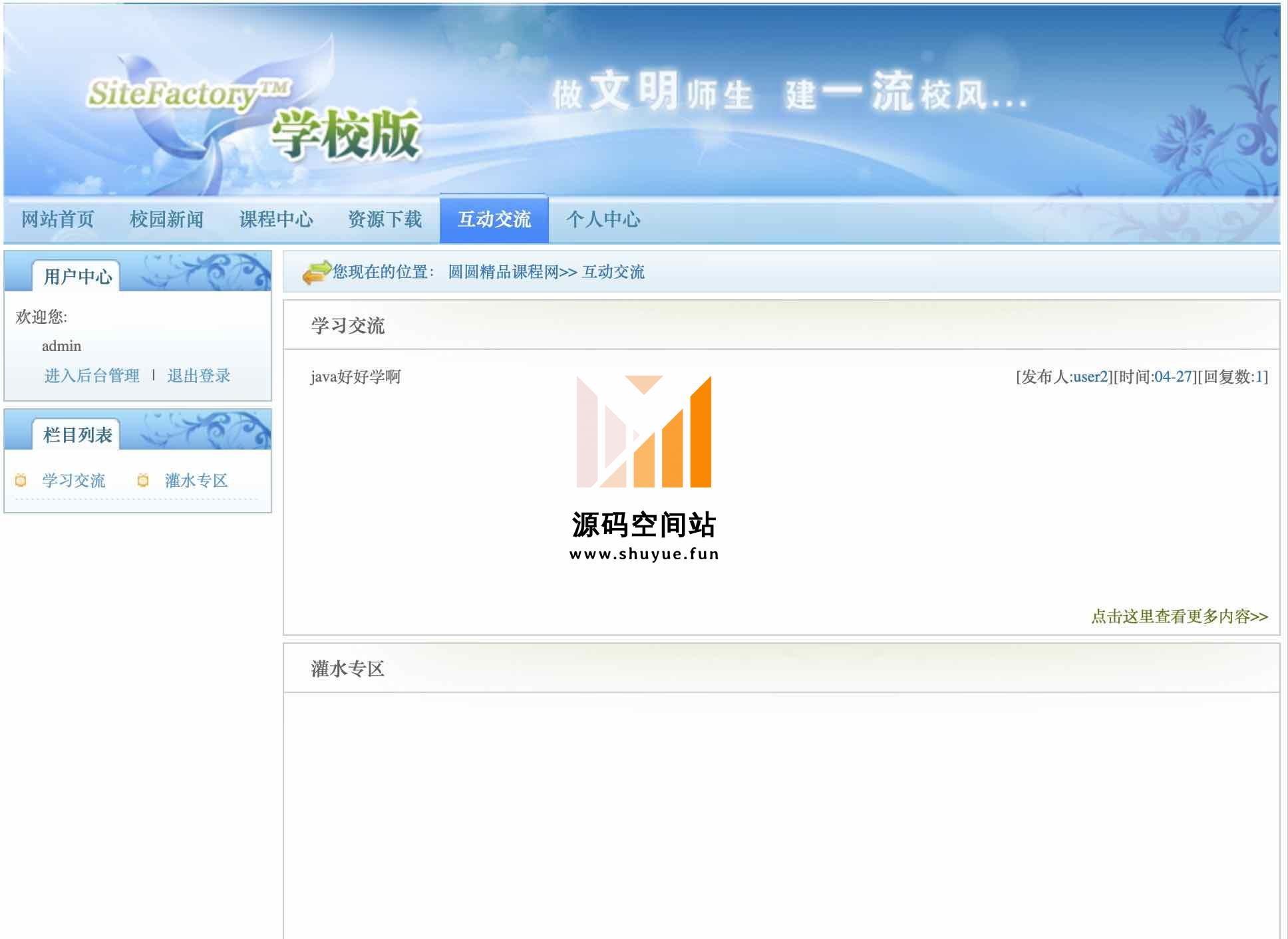Go to 校园新闻 section
This screenshot has width=1288, height=939.
click(x=167, y=219)
